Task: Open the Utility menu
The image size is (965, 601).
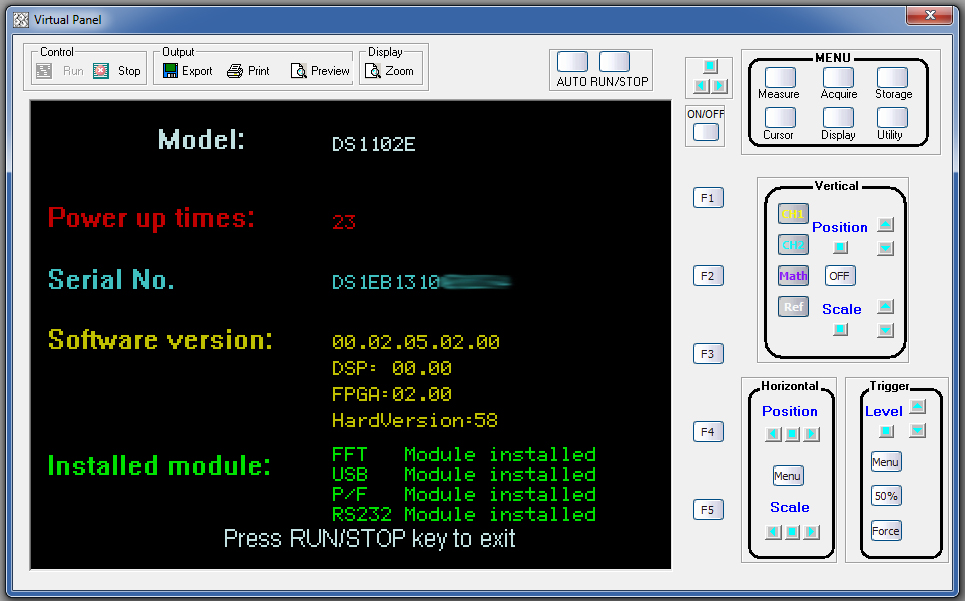Action: click(x=892, y=117)
